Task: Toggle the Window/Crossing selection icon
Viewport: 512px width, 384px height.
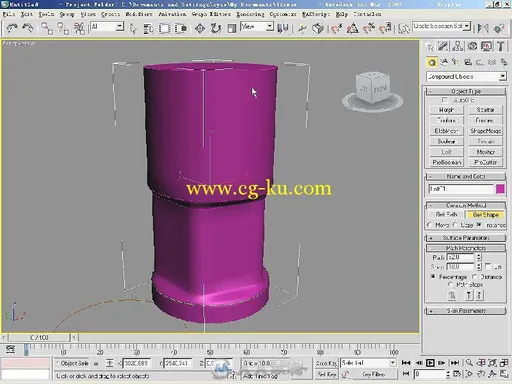Action: (x=180, y=29)
